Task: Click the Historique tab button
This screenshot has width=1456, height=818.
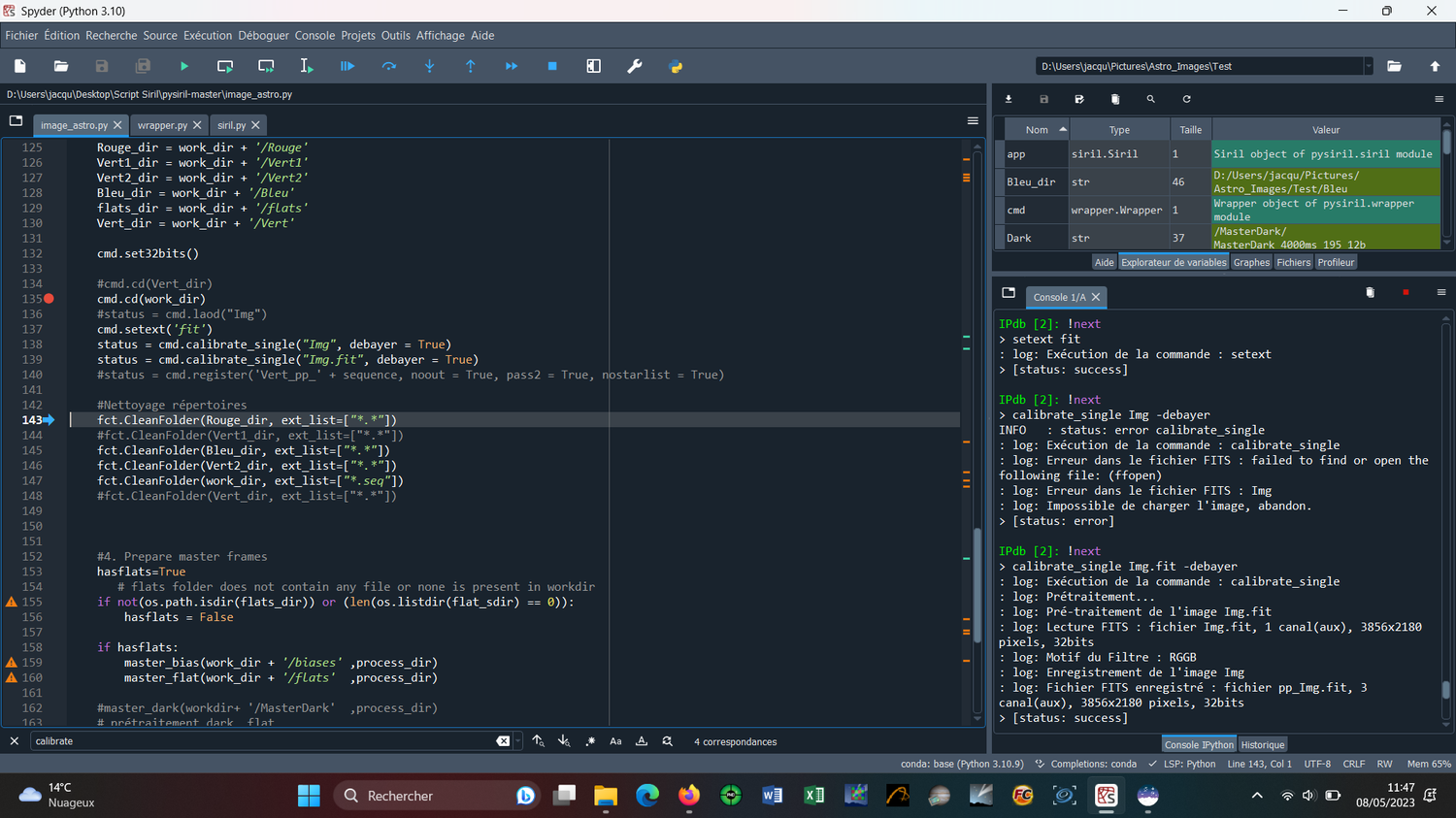Action: point(1263,744)
